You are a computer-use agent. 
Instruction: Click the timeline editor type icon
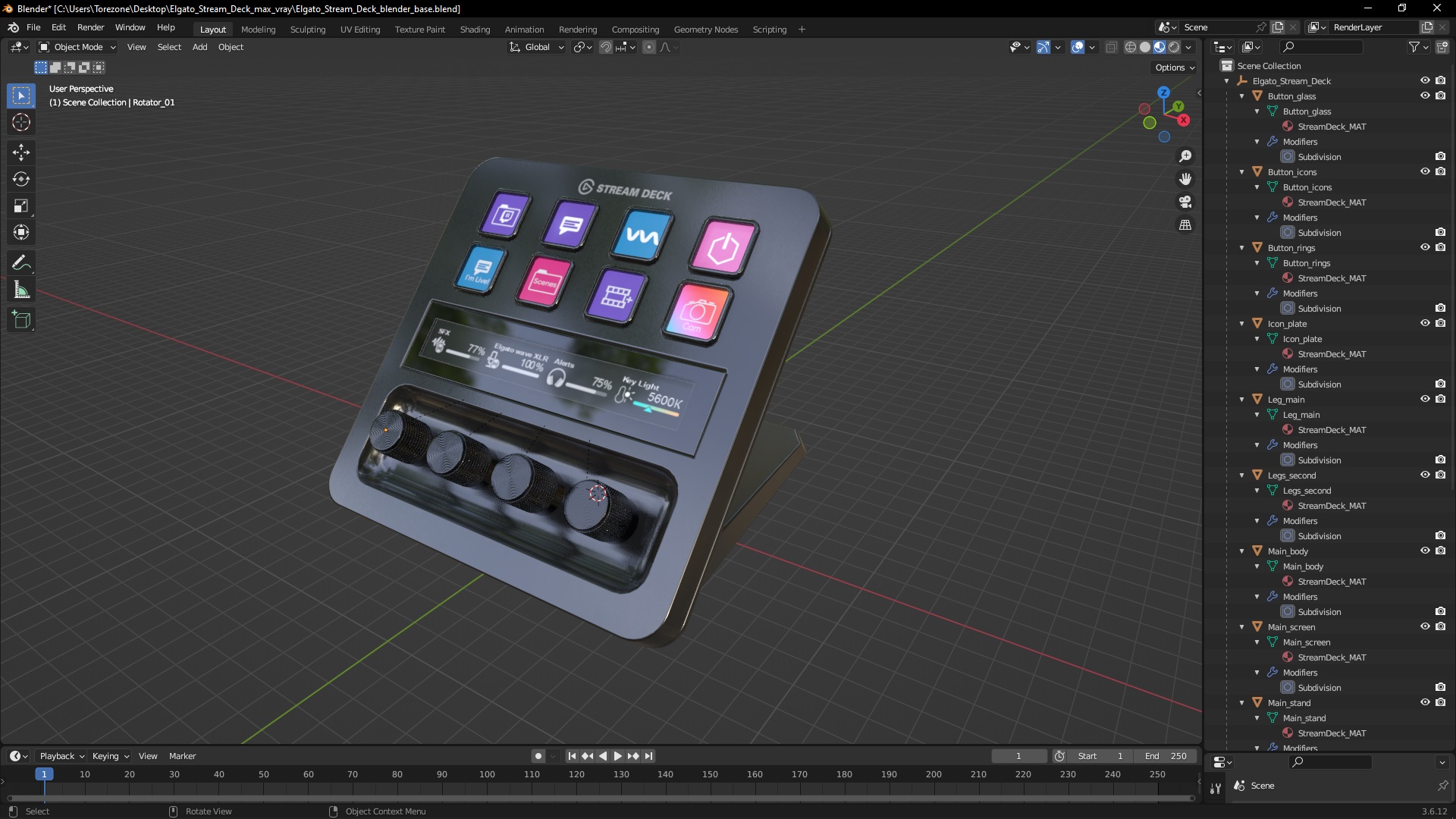point(18,756)
